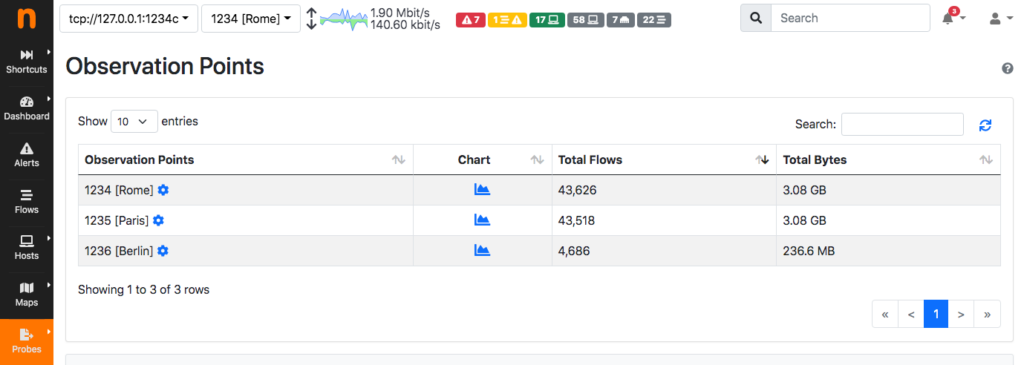Open the Maps sidebar menu
Screen dimensions: 1024x365
coord(27,295)
